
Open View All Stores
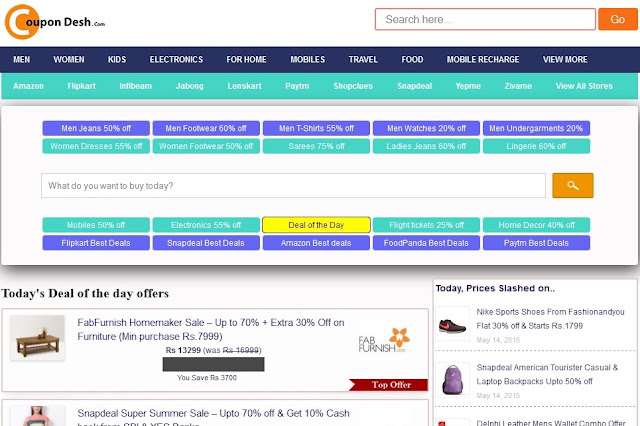[584, 86]
